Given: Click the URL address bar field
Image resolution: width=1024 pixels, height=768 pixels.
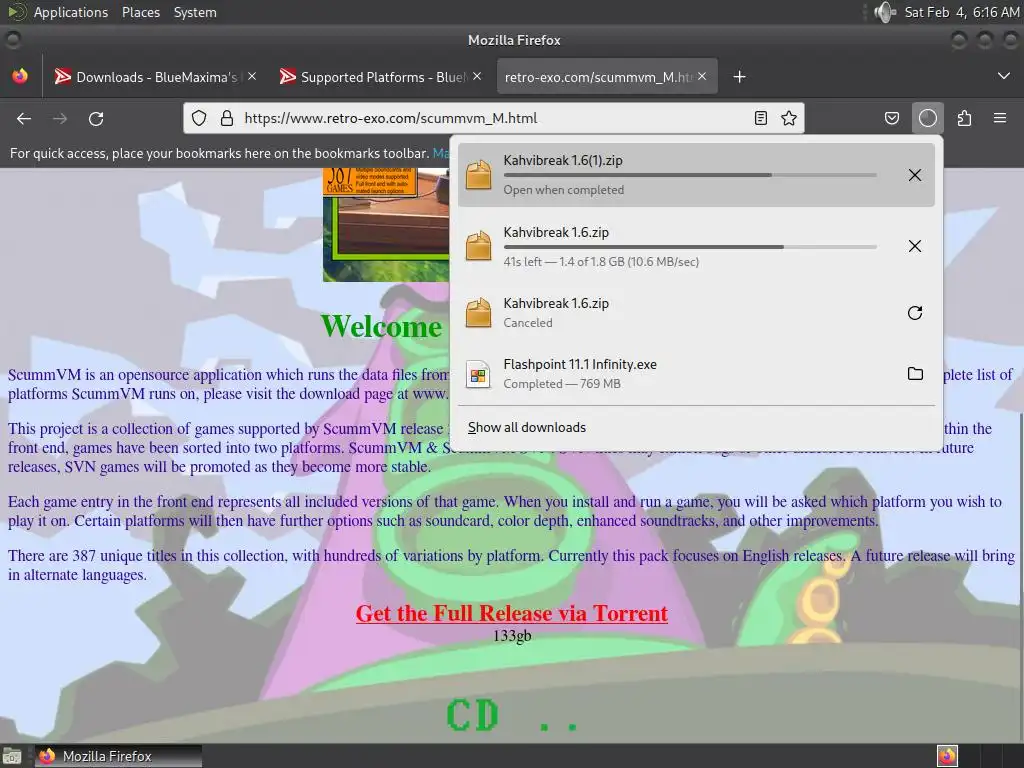Looking at the screenshot, I should (494, 118).
